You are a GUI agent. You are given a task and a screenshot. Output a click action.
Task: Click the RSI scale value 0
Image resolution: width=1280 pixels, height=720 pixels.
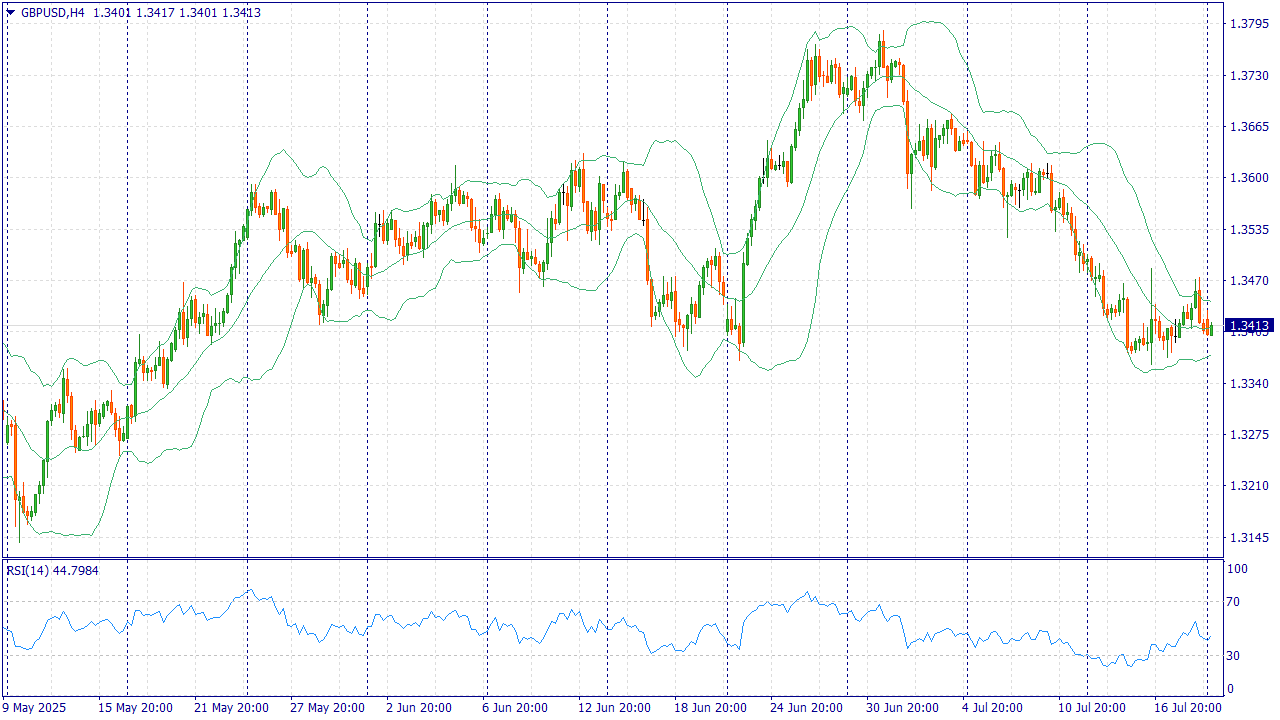[x=1232, y=689]
